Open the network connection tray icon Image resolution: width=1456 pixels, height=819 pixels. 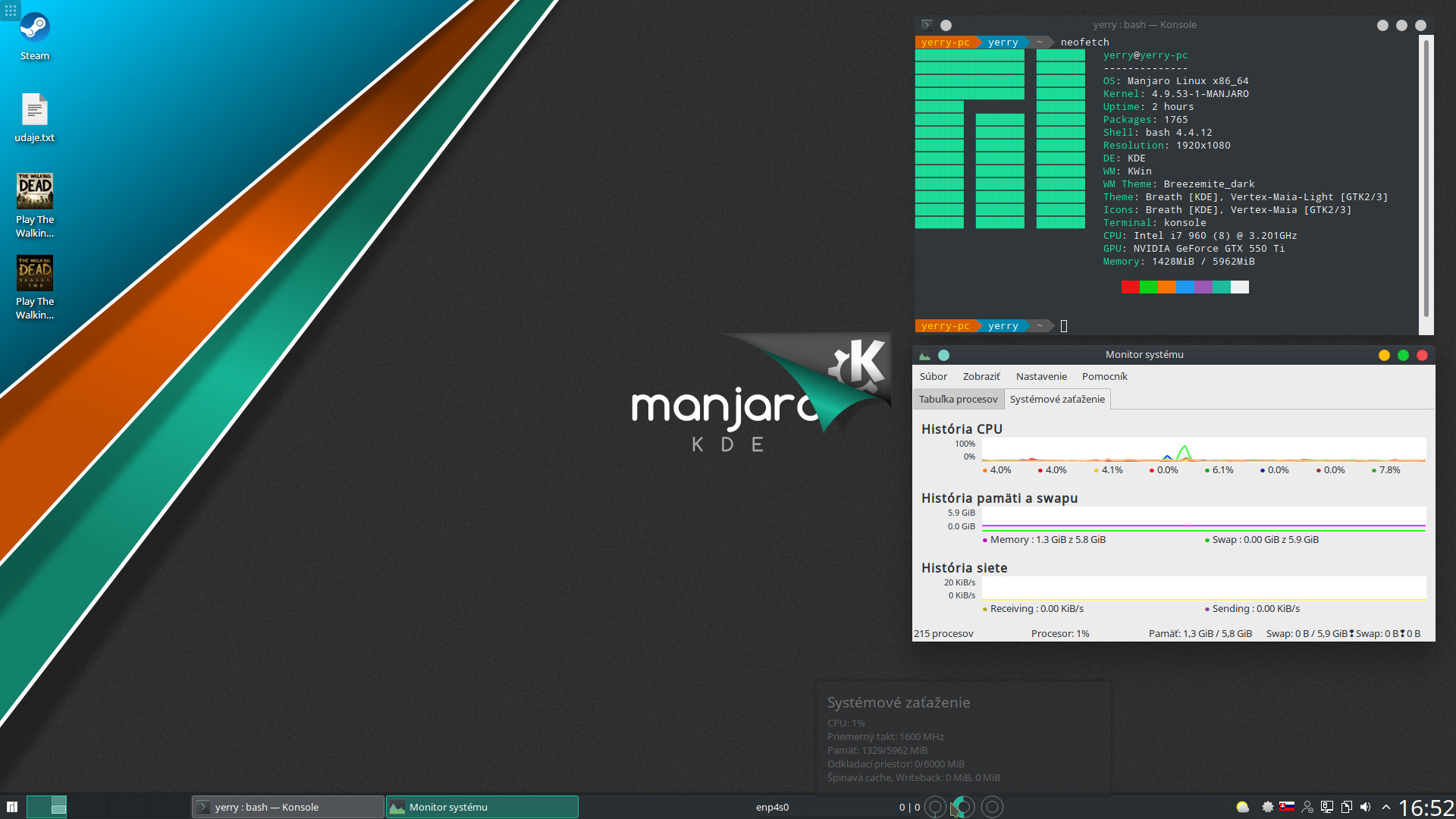pyautogui.click(x=1326, y=807)
